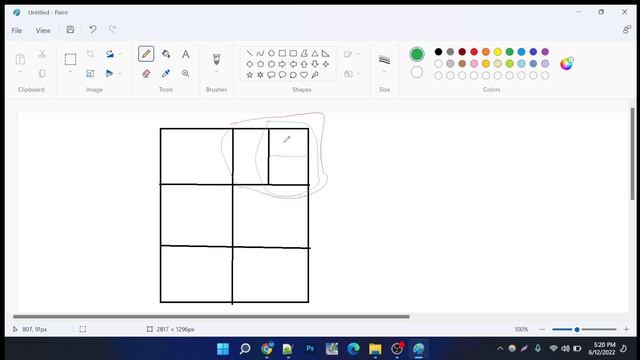Pick the Right arrow shape

click(x=282, y=64)
